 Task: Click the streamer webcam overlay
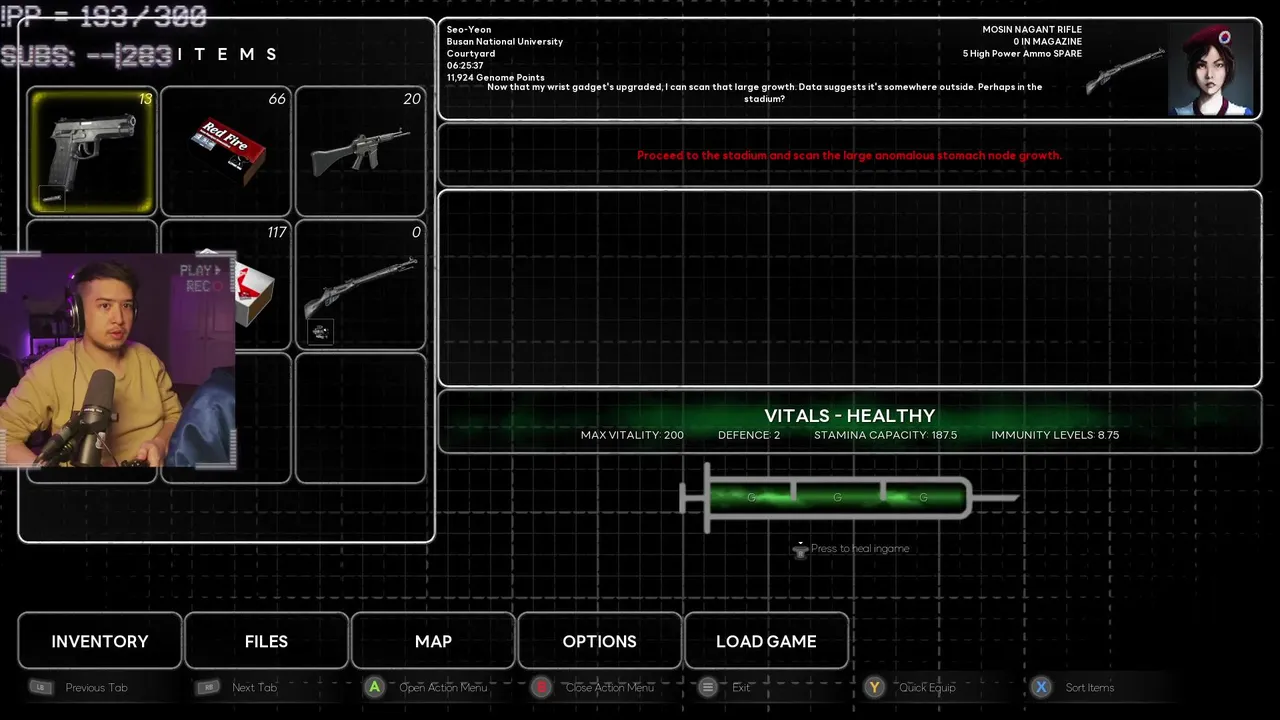pos(118,360)
